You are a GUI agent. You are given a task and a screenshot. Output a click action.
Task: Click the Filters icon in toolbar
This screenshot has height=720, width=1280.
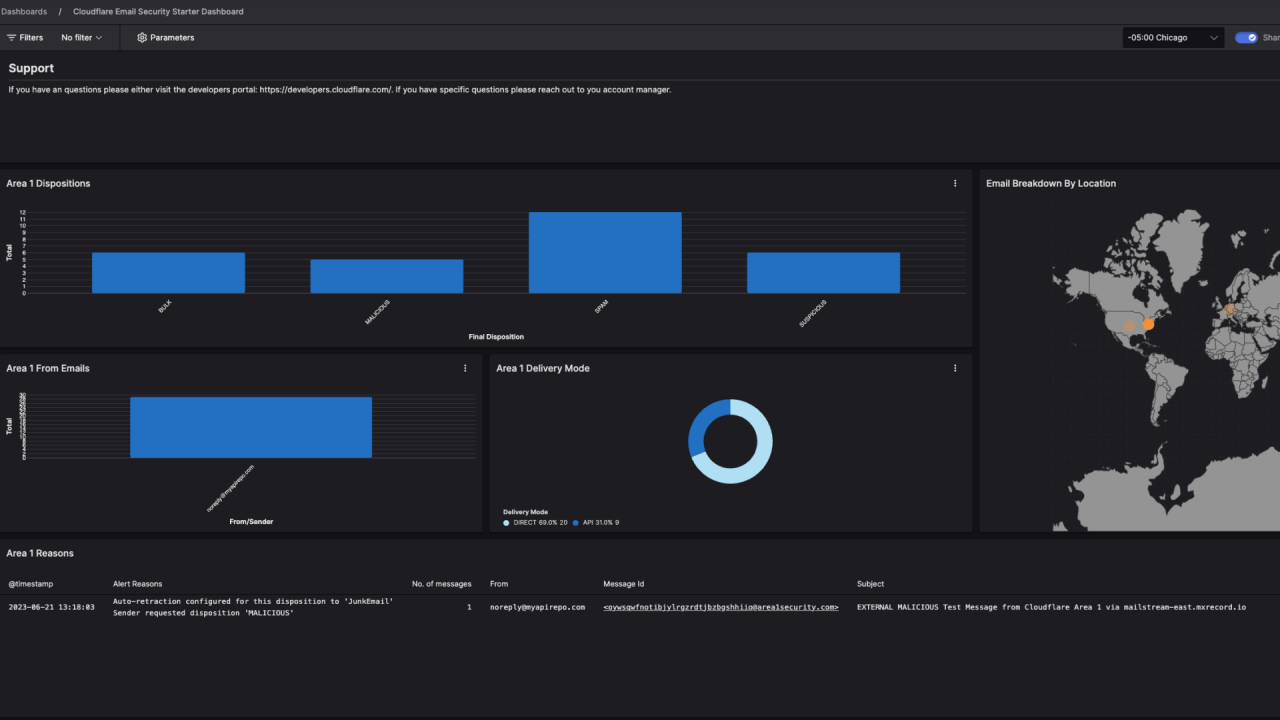tap(11, 38)
